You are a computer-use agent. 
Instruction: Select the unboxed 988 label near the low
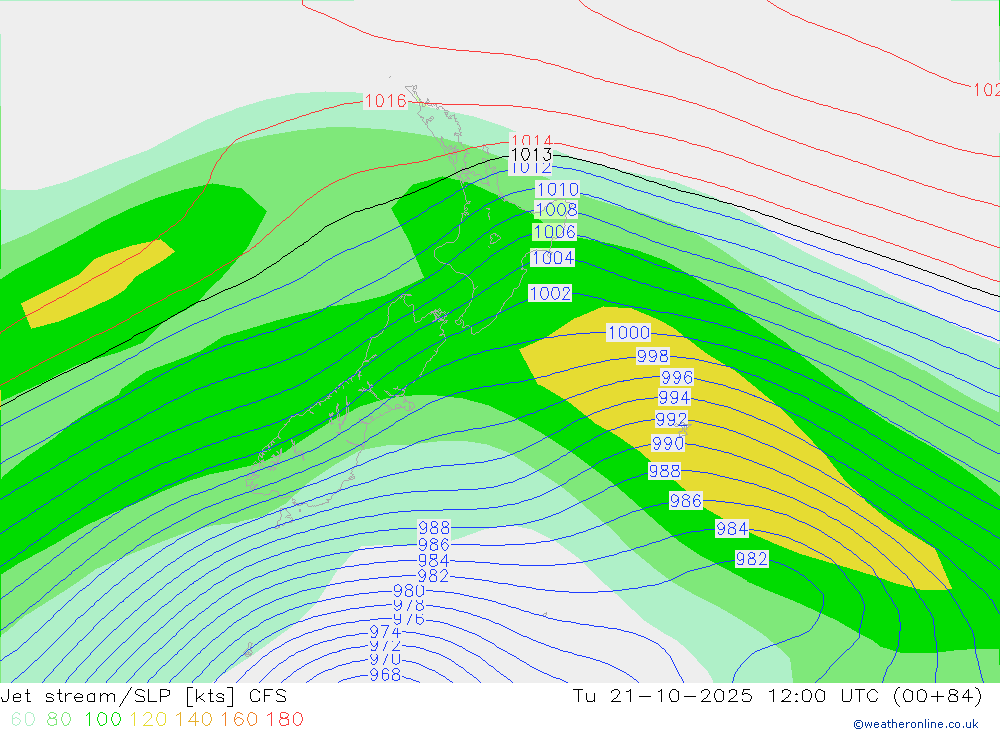click(x=434, y=528)
